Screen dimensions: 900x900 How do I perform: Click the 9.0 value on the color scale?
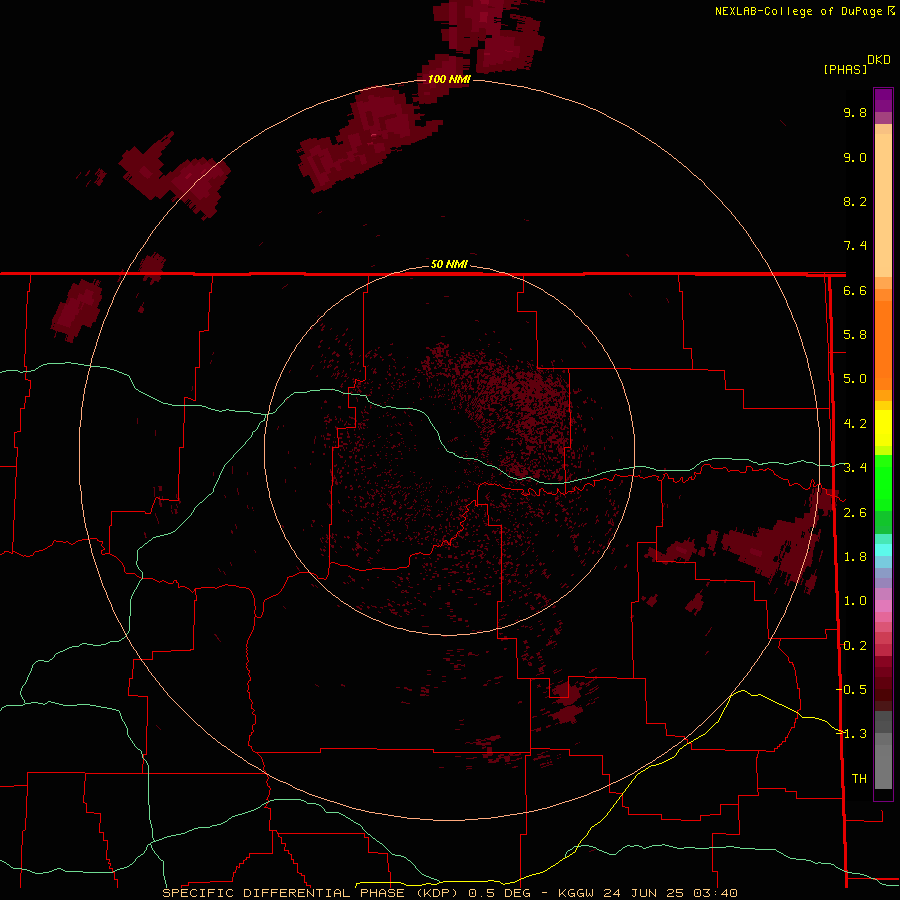pos(855,157)
